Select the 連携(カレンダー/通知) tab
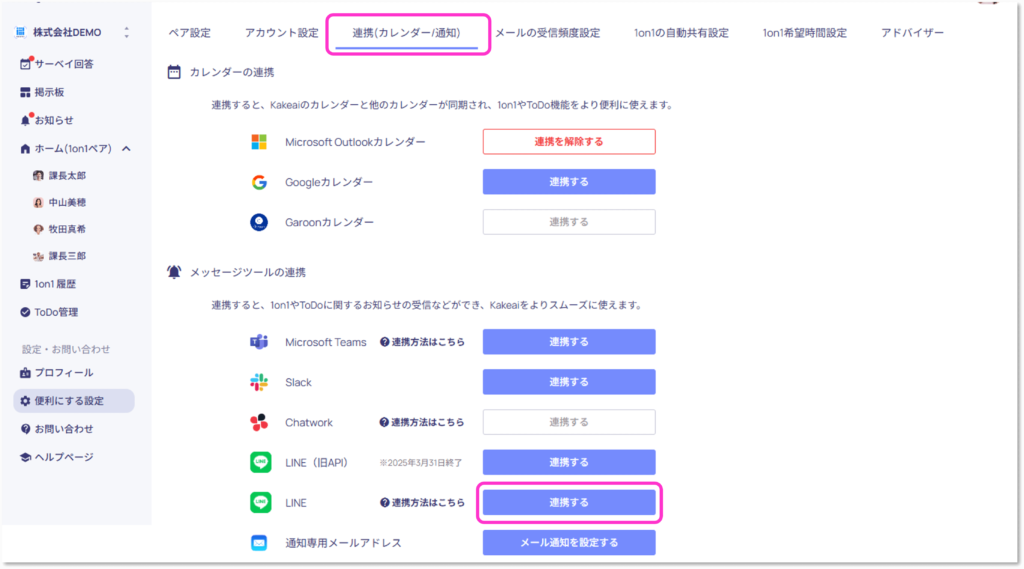1024x569 pixels. pos(406,33)
